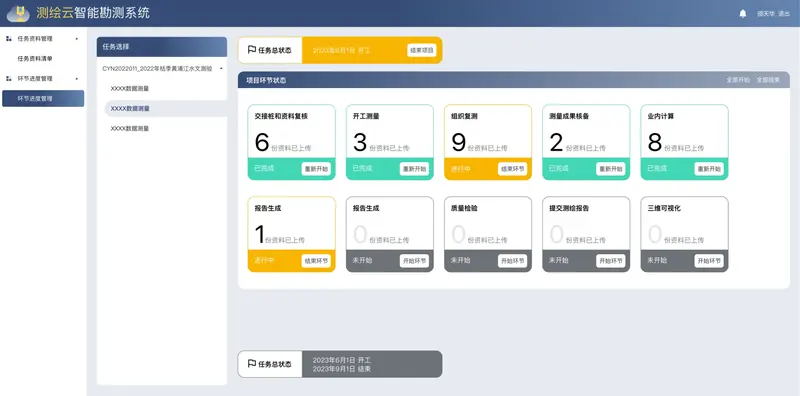Click the 开工测量 card title
Image resolution: width=800 pixels, height=396 pixels.
pos(366,116)
